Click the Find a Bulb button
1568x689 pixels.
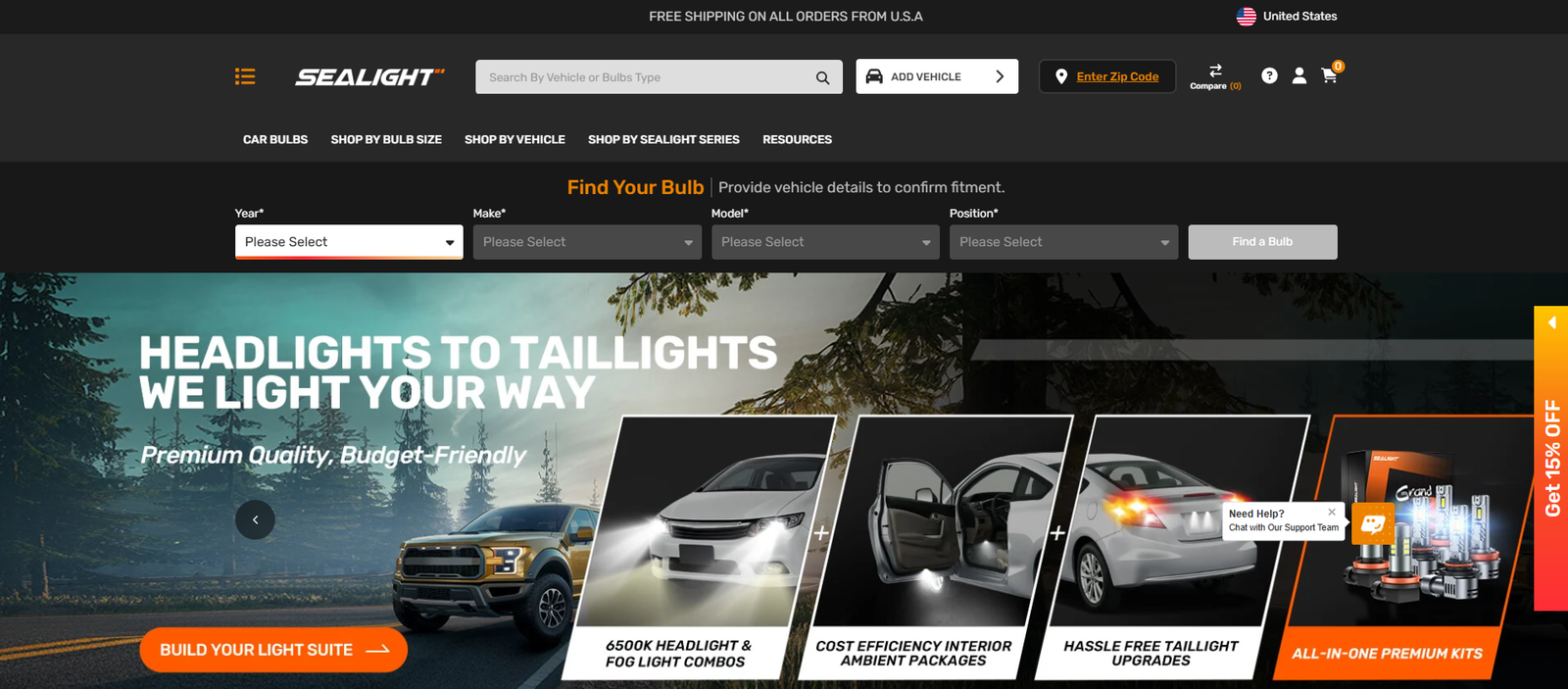[1262, 242]
